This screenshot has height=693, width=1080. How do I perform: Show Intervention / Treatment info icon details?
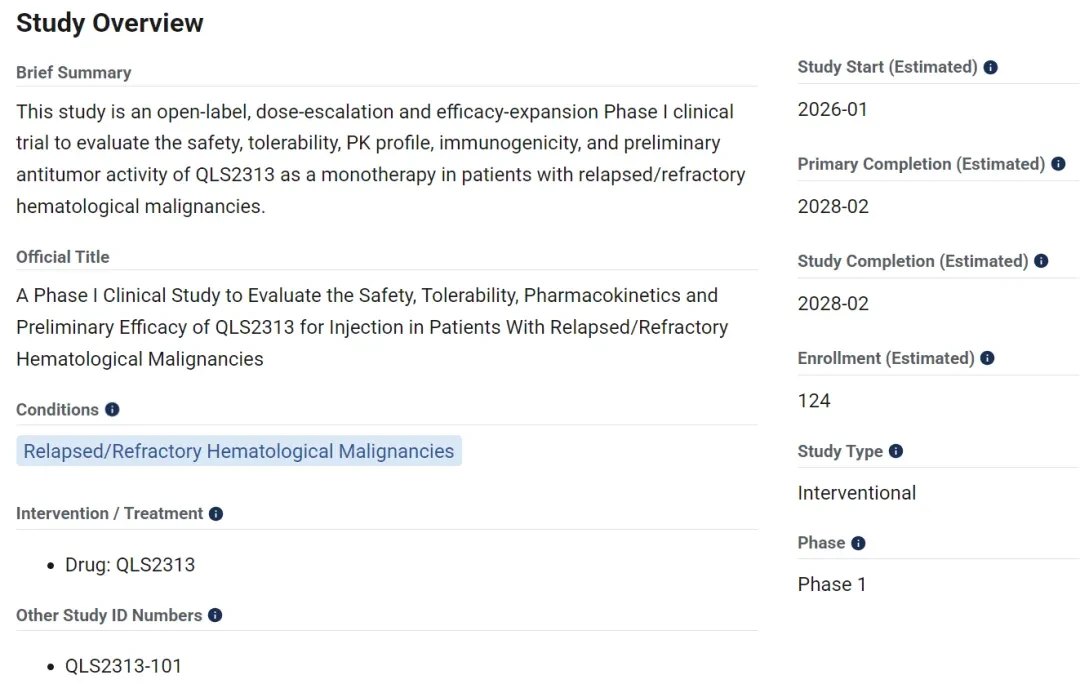(216, 514)
